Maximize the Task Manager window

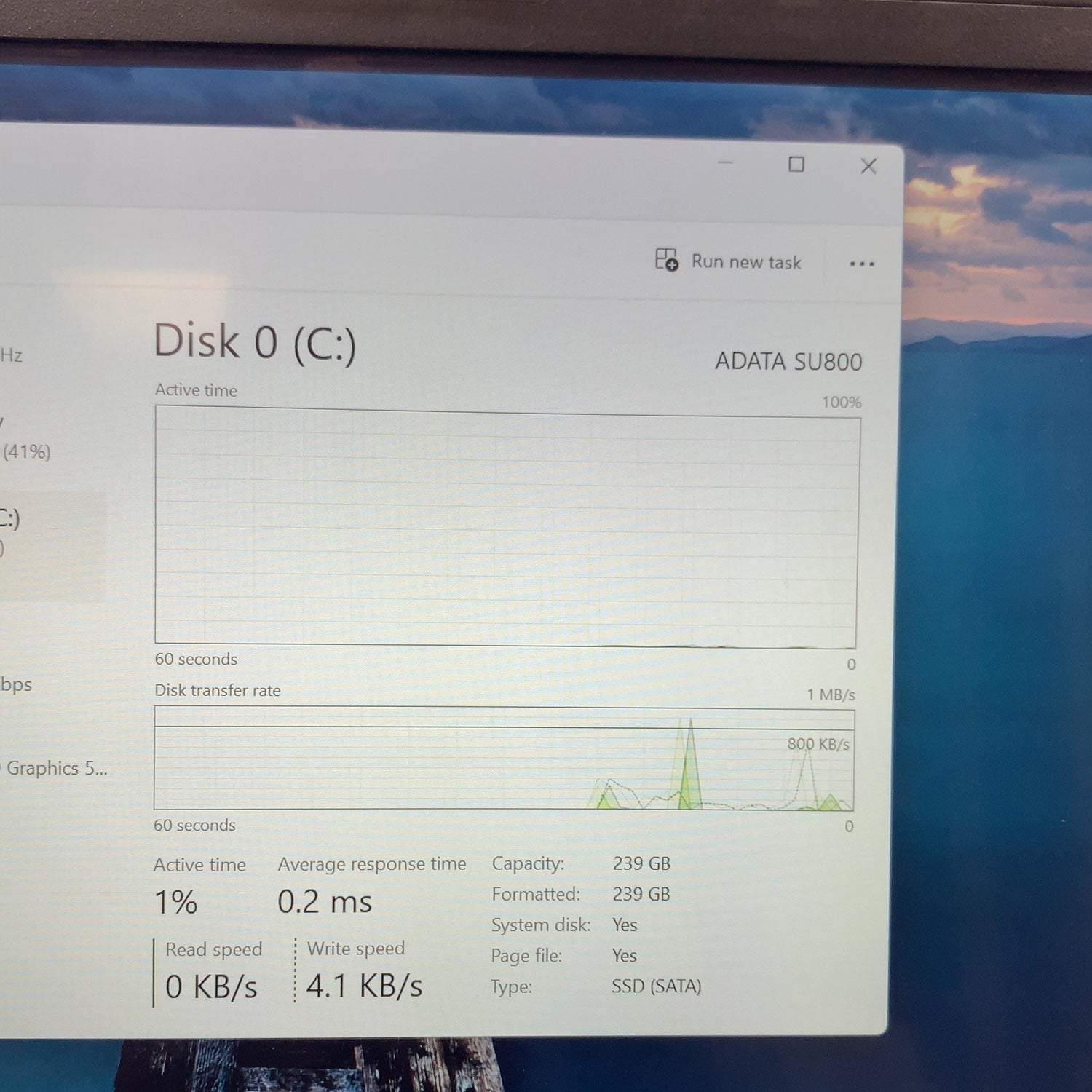coord(796,165)
